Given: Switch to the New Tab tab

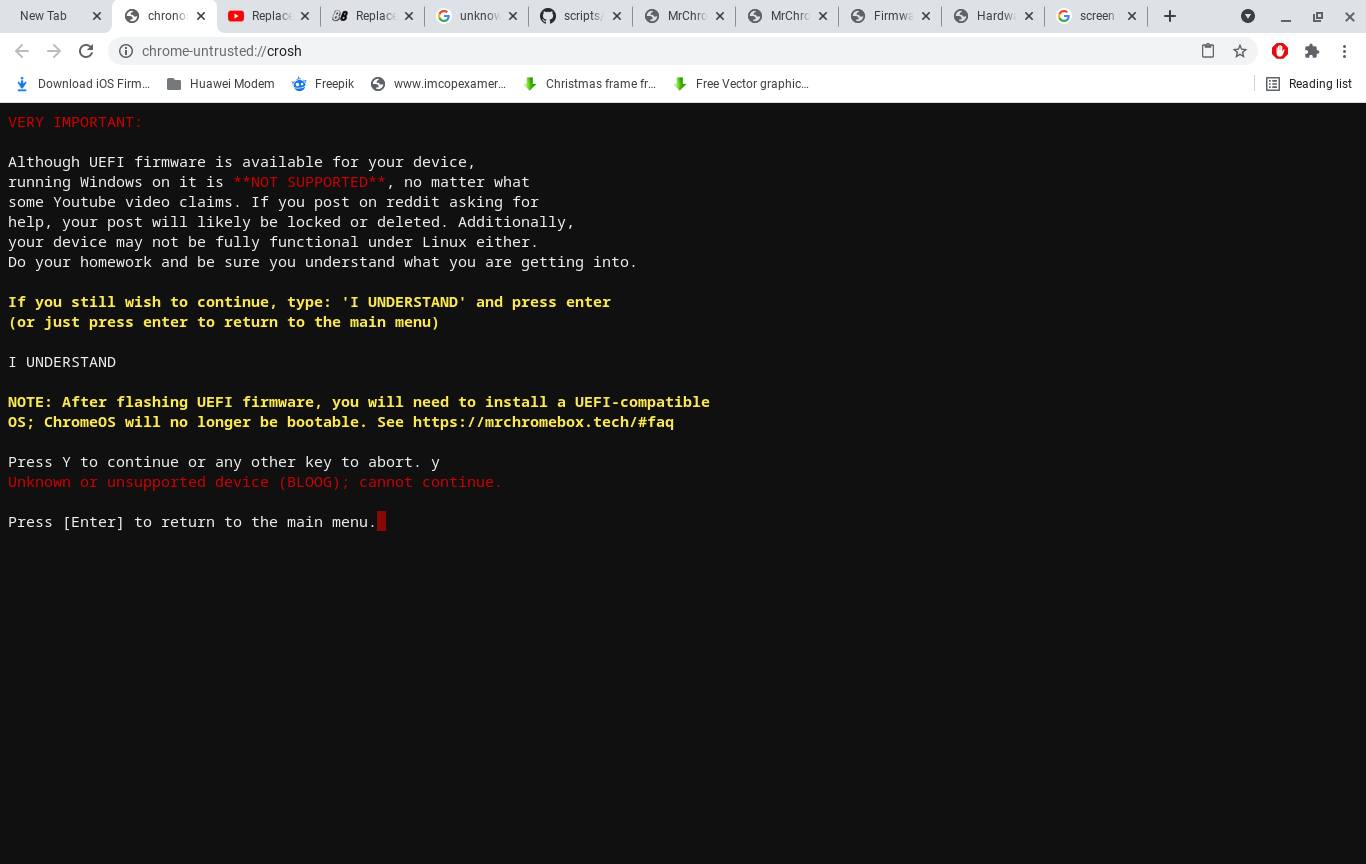Looking at the screenshot, I should pyautogui.click(x=56, y=16).
